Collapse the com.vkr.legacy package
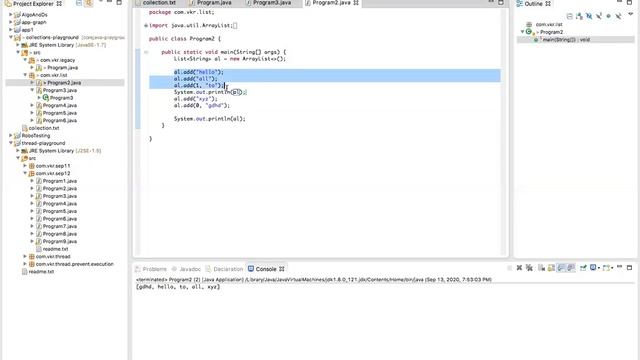This screenshot has height=360, width=640. pyautogui.click(x=25, y=60)
